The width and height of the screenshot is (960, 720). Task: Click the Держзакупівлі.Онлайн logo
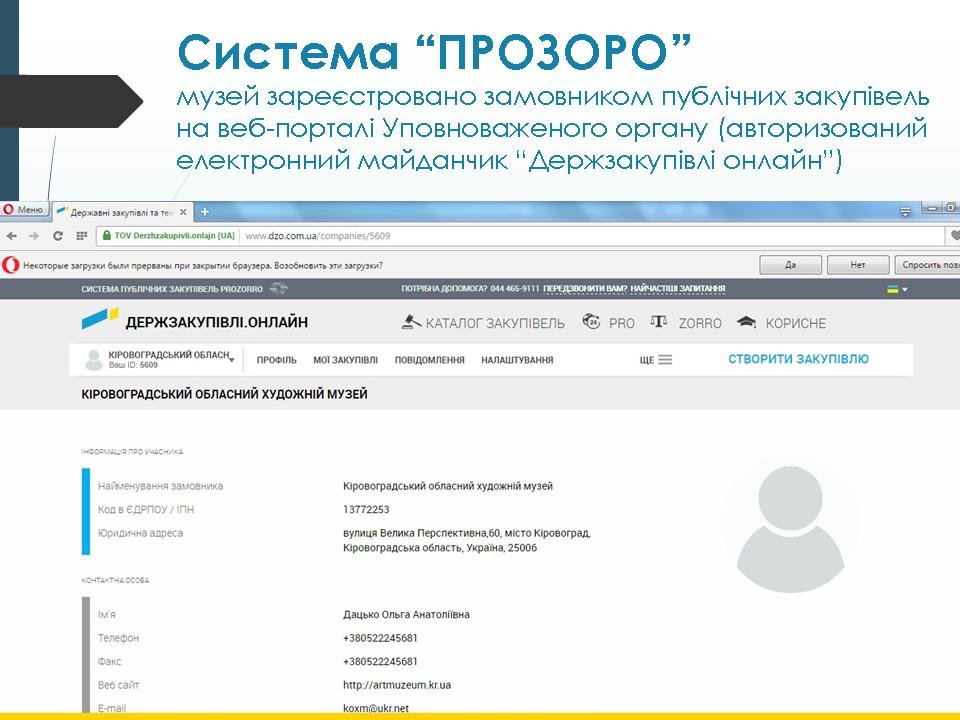196,321
